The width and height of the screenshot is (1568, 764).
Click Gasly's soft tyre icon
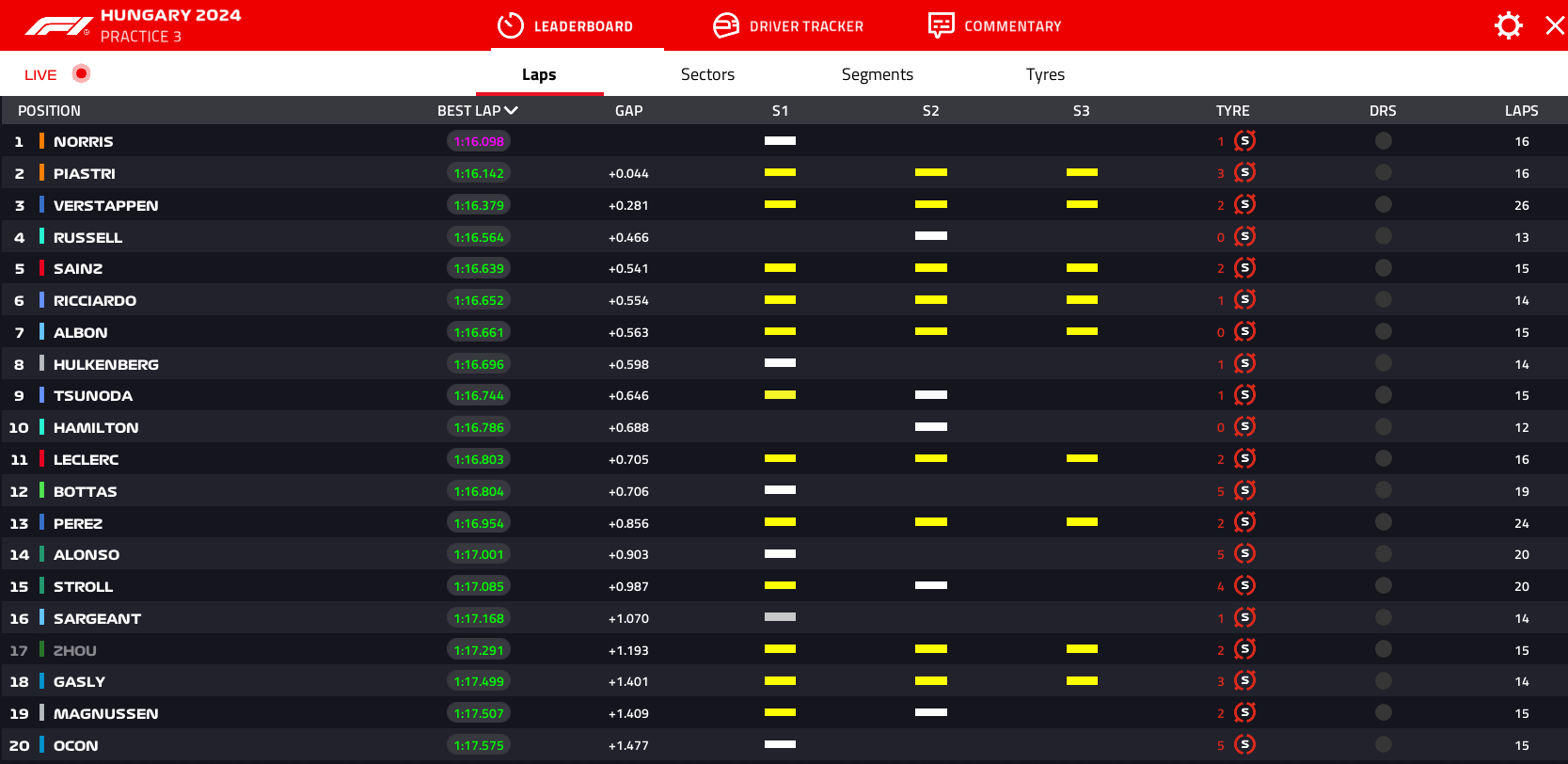click(x=1245, y=681)
